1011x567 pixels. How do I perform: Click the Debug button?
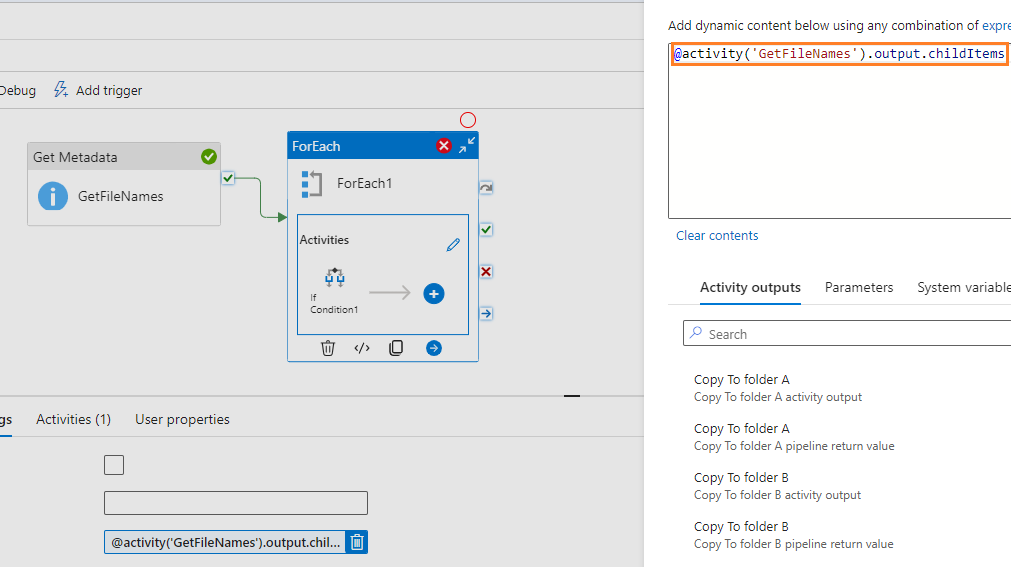pyautogui.click(x=18, y=90)
